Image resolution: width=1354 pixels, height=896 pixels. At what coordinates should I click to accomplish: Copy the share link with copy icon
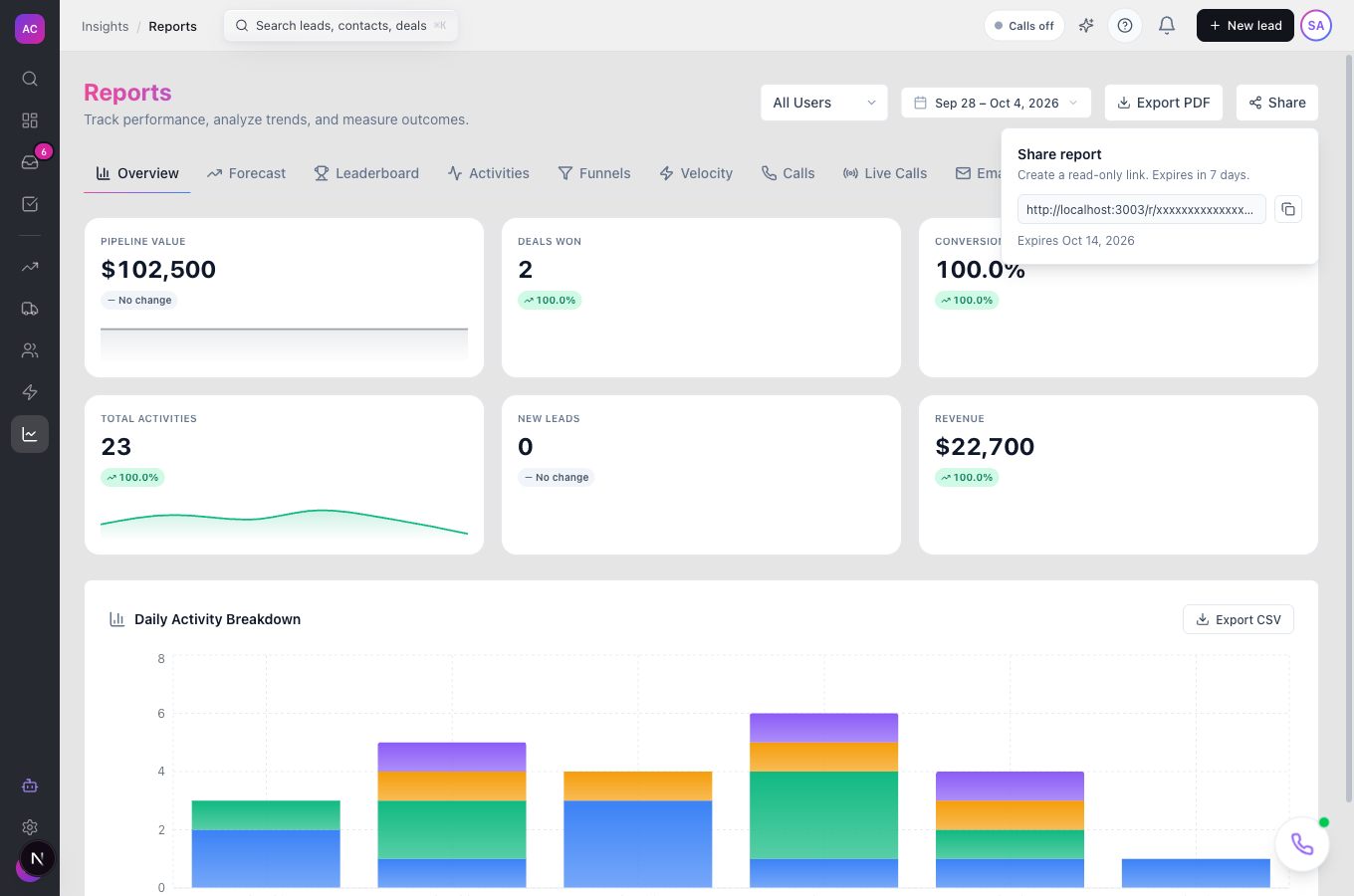tap(1288, 209)
